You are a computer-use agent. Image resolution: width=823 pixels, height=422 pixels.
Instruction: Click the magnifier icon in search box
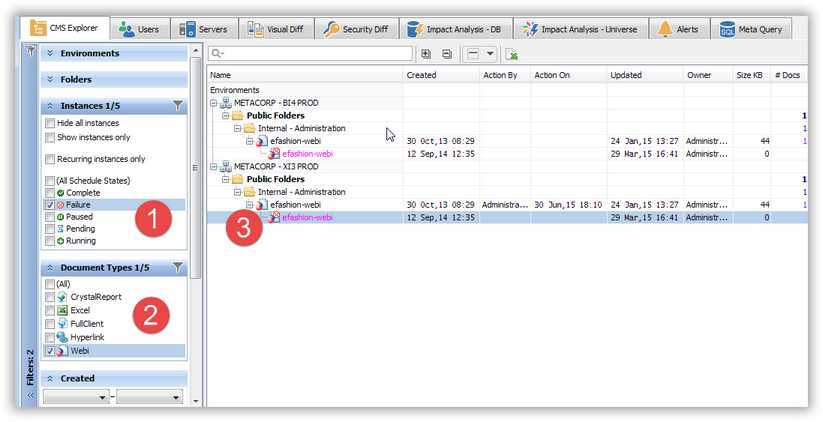pos(216,54)
